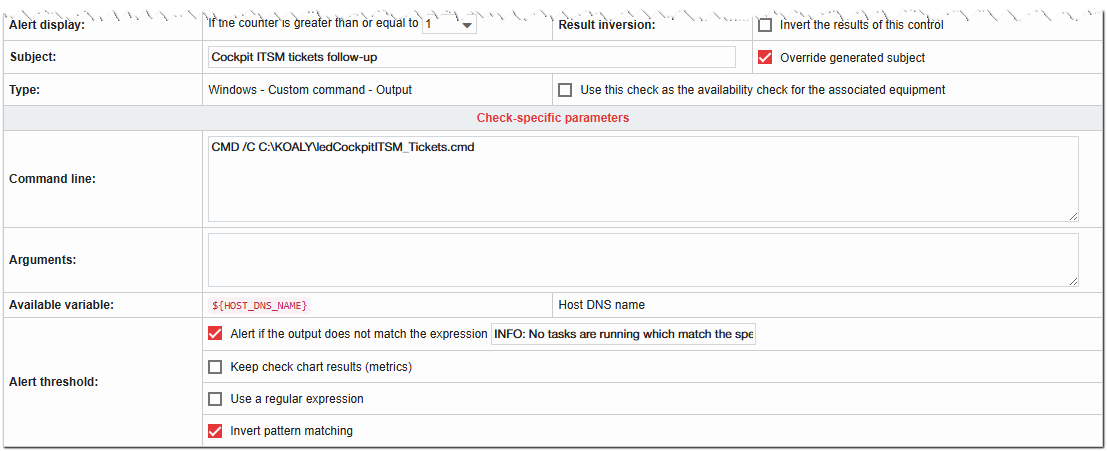Enable Keep check chart results (metrics)
The height and width of the screenshot is (451, 1107).
point(215,367)
